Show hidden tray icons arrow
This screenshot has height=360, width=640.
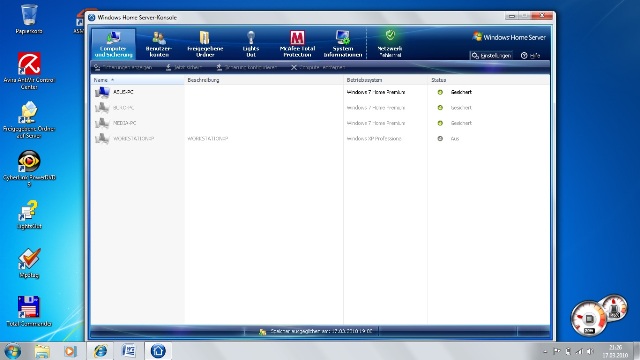coord(545,351)
